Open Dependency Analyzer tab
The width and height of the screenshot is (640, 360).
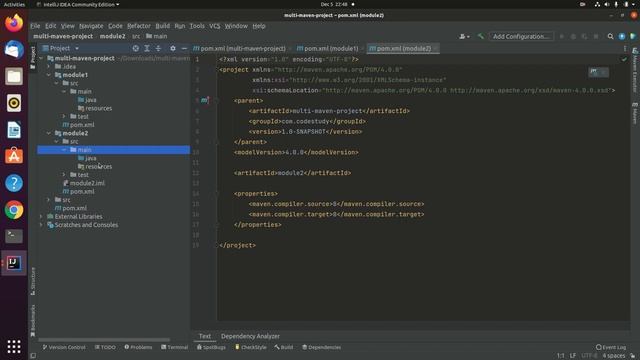[250, 336]
